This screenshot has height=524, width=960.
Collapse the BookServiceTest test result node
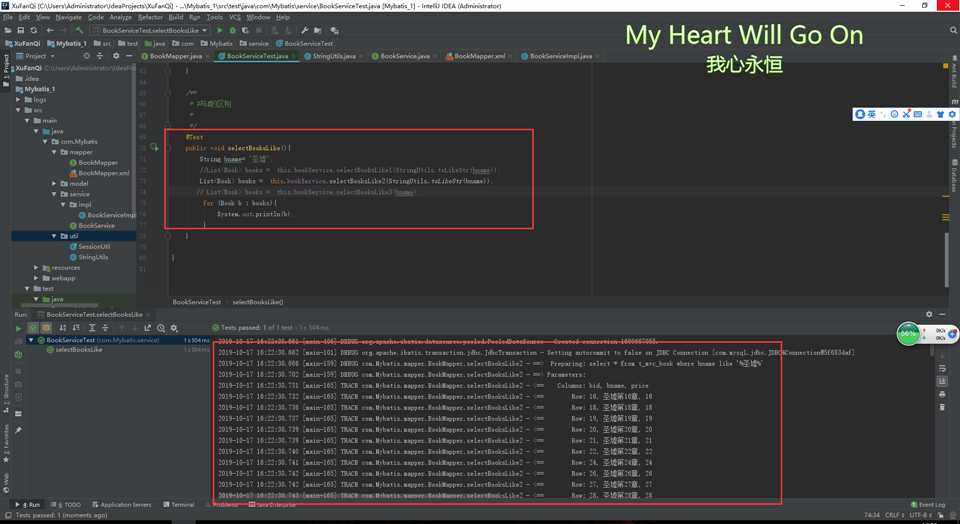[31, 340]
